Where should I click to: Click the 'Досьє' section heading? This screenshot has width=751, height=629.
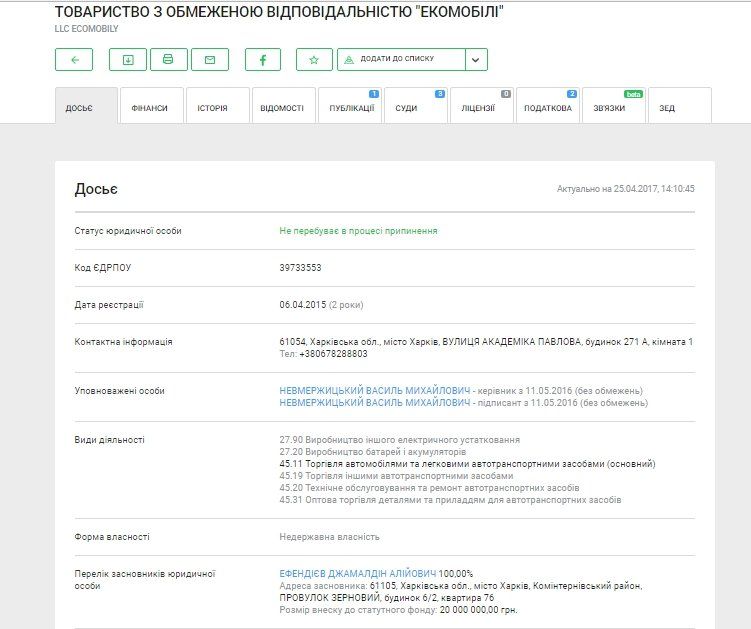96,189
